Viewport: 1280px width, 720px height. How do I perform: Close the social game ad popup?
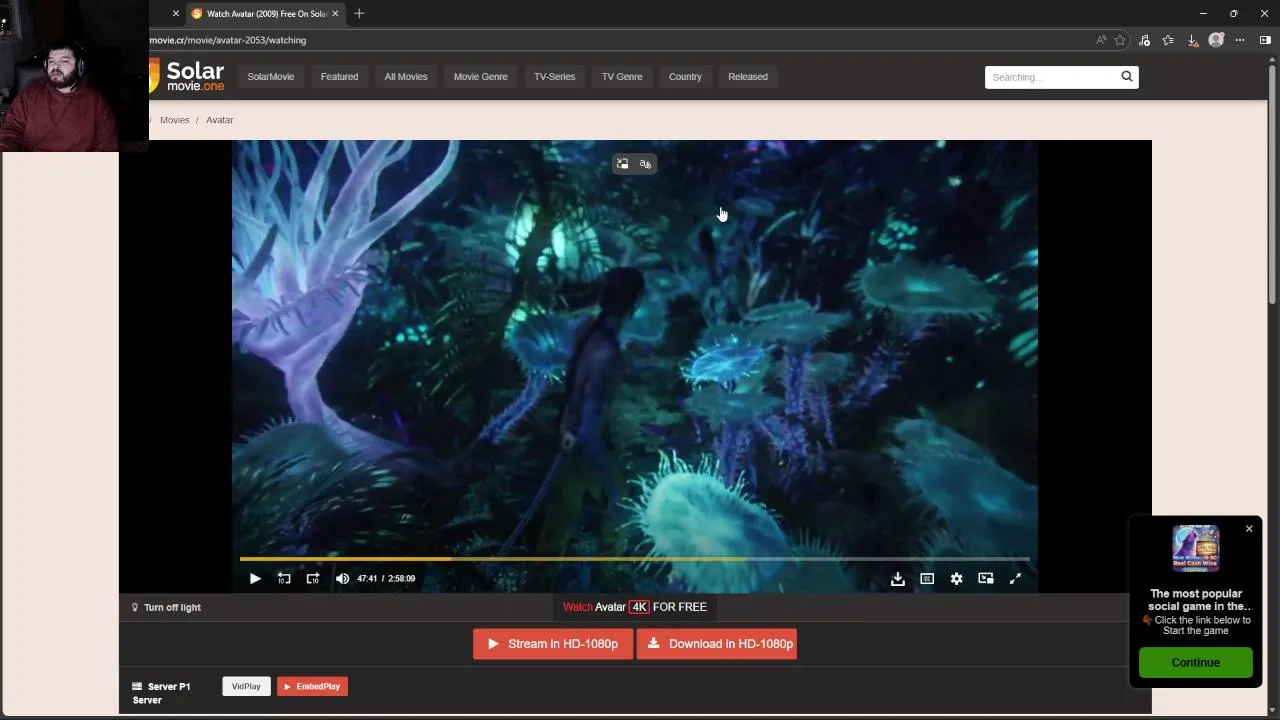coord(1249,528)
